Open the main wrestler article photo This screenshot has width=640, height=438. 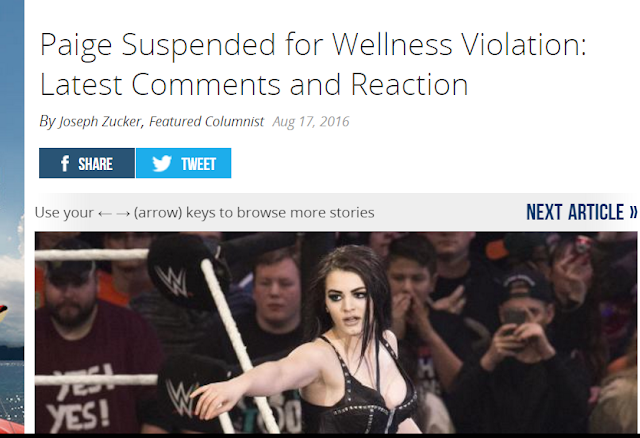(x=336, y=333)
